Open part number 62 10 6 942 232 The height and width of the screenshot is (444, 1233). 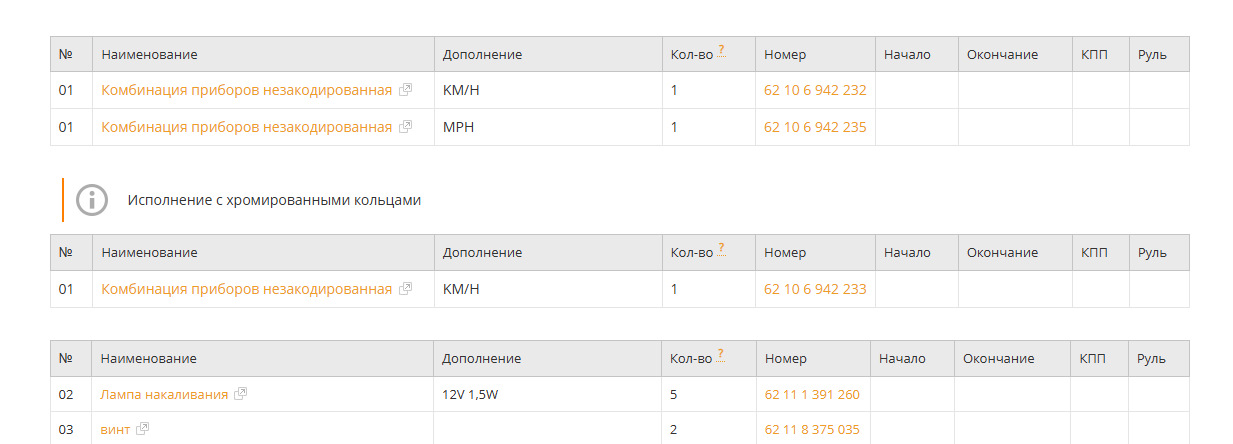(x=815, y=90)
